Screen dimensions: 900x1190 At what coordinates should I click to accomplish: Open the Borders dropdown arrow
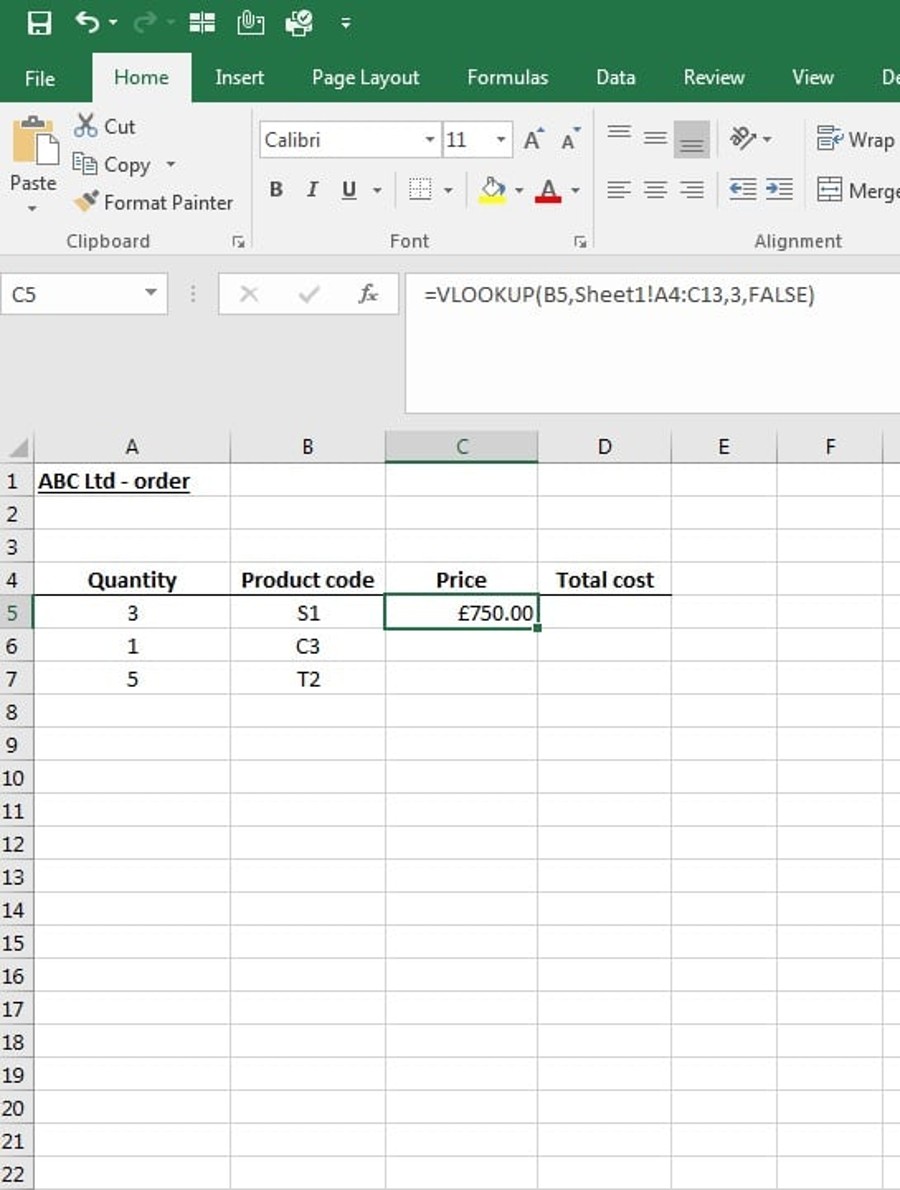point(448,190)
